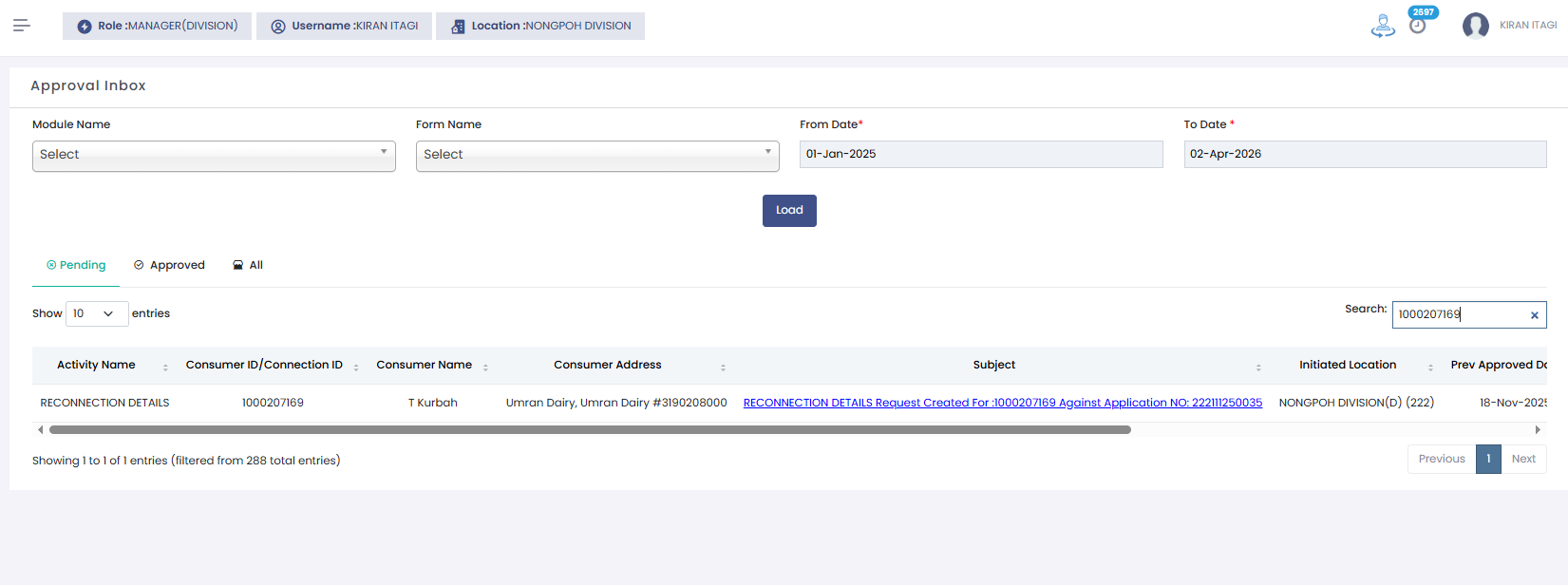Go to Next page
Viewport: 1568px width, 585px height.
pyautogui.click(x=1523, y=459)
